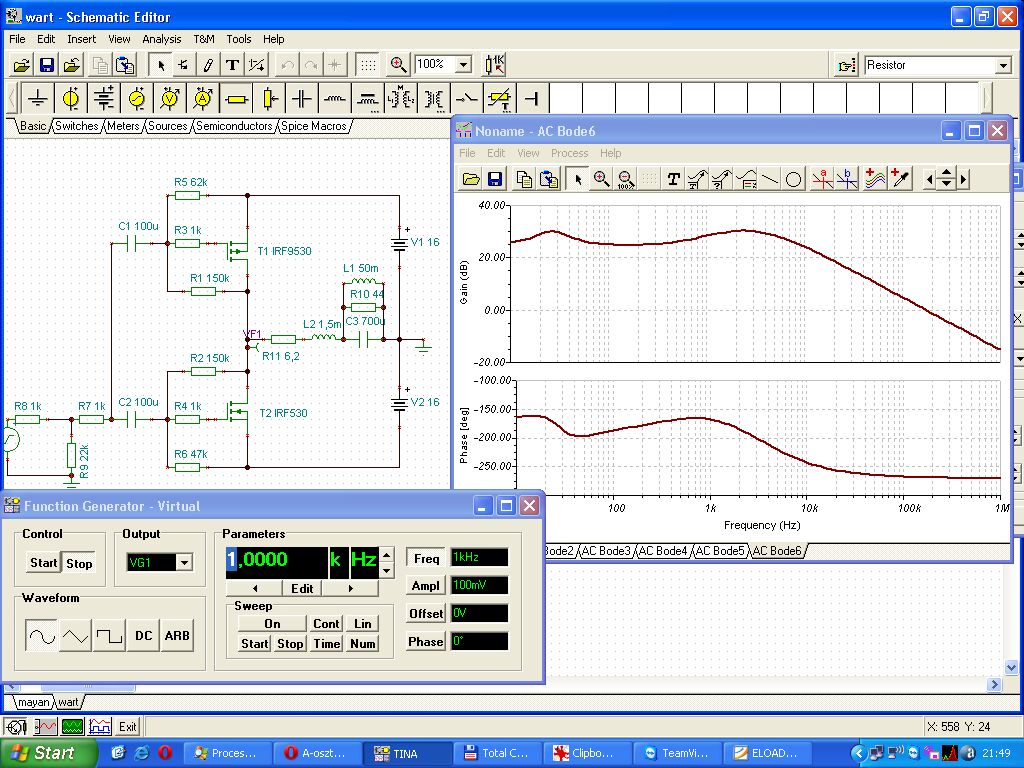Image resolution: width=1024 pixels, height=768 pixels.
Task: Activate cursor A in the Bode diagram toolbar
Action: (822, 179)
